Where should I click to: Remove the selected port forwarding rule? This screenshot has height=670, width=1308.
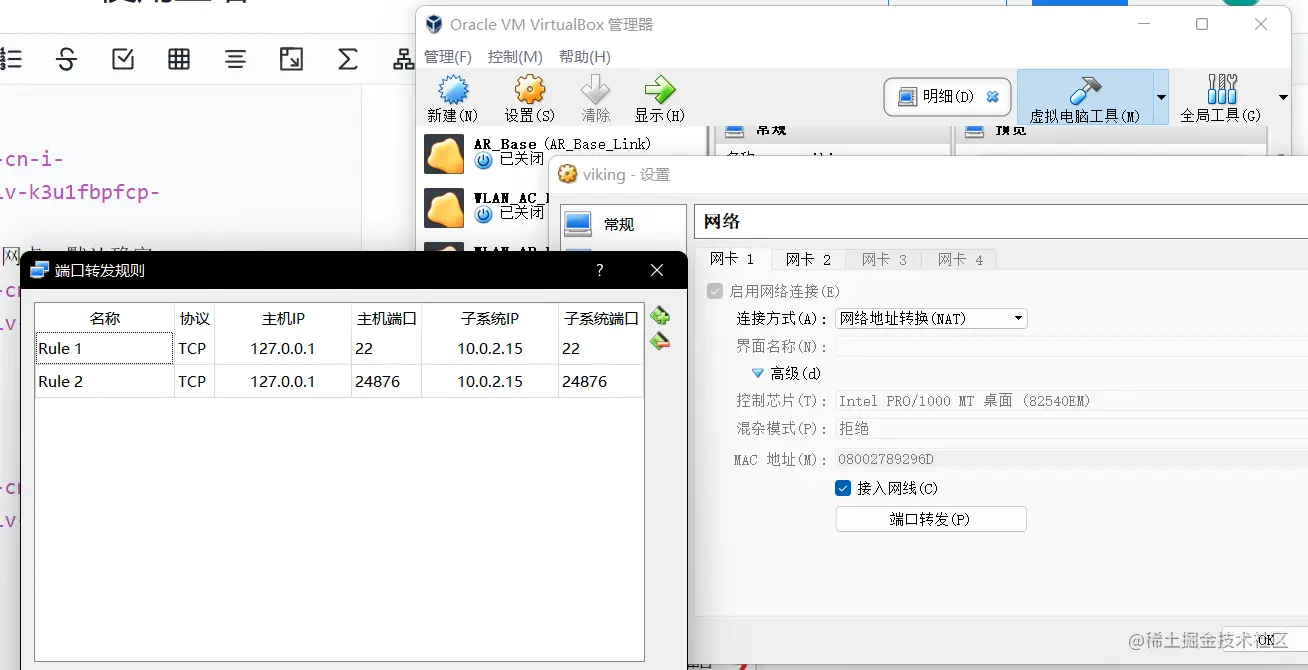pos(659,342)
